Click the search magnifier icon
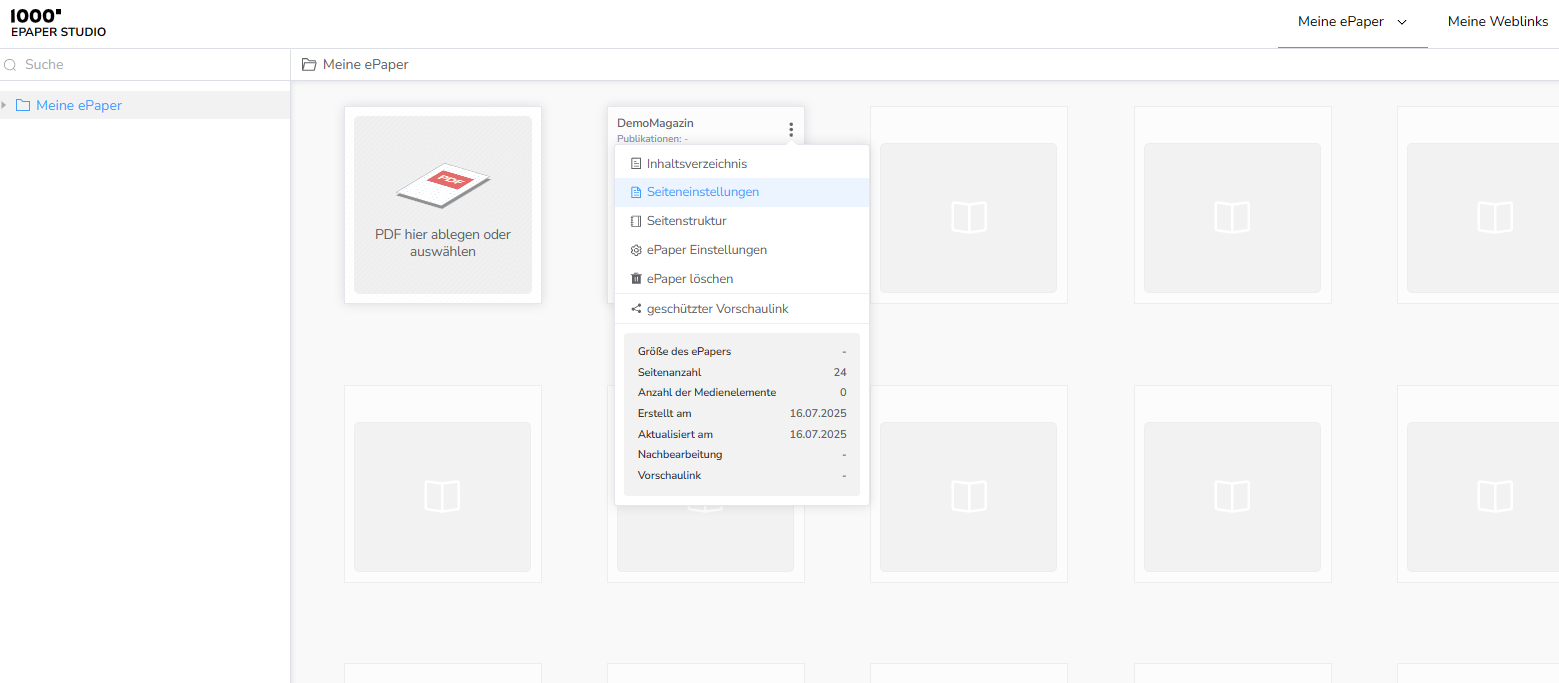The image size is (1559, 683). click(11, 65)
